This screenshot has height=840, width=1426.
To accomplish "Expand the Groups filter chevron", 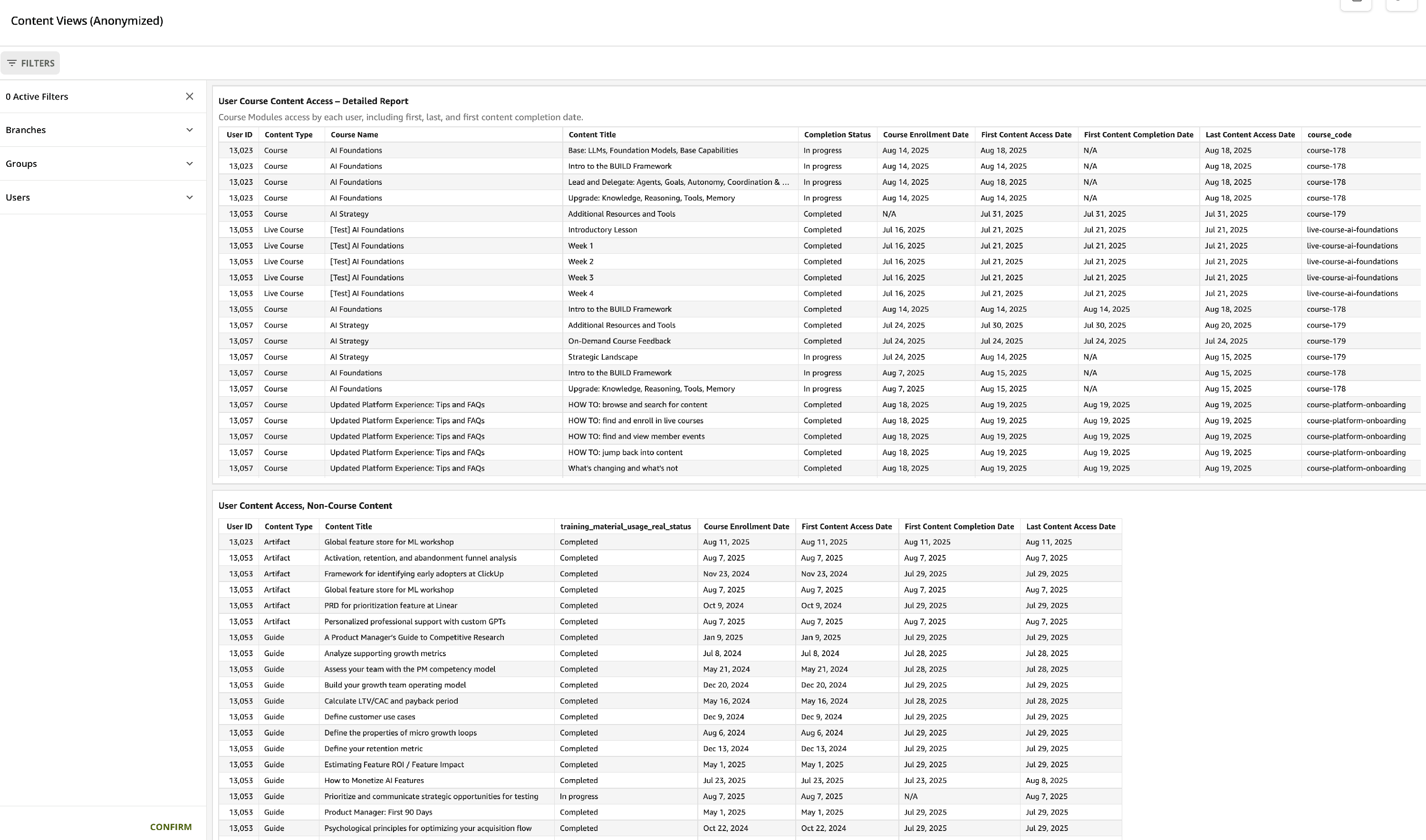I will point(190,163).
